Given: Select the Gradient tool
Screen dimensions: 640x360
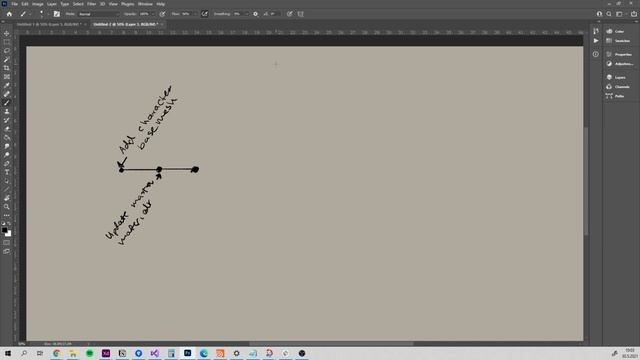Looking at the screenshot, I should (x=7, y=138).
